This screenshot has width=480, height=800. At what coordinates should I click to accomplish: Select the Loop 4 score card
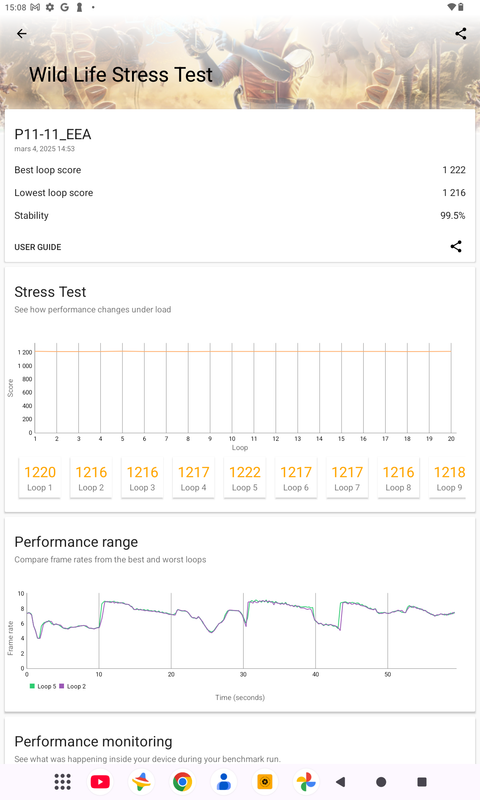(x=193, y=478)
